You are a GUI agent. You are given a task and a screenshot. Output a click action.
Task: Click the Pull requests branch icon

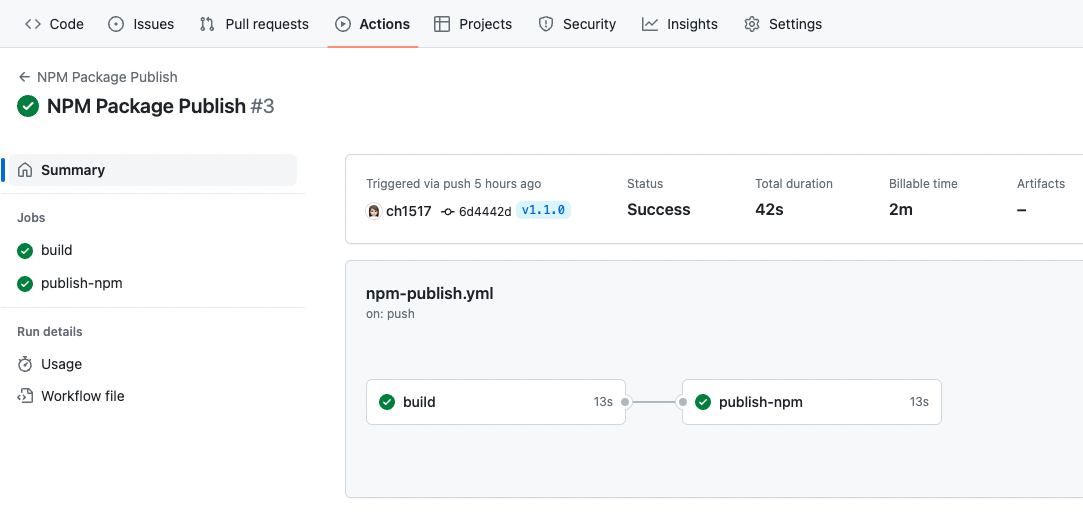pyautogui.click(x=207, y=24)
